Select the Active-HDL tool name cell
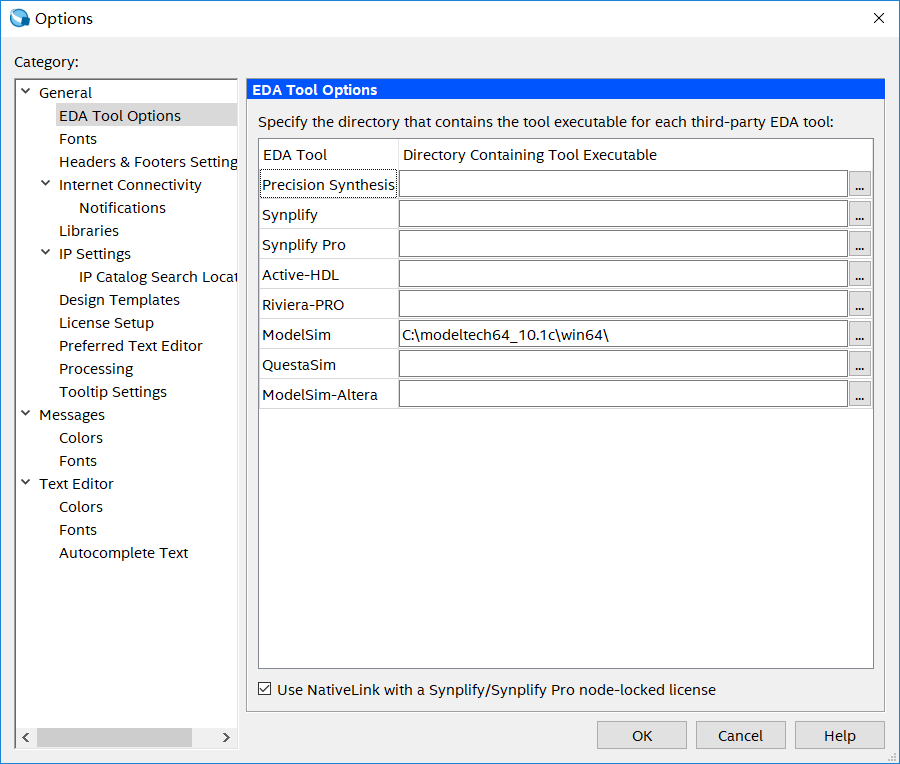Screen dimensions: 900x764 pos(328,274)
